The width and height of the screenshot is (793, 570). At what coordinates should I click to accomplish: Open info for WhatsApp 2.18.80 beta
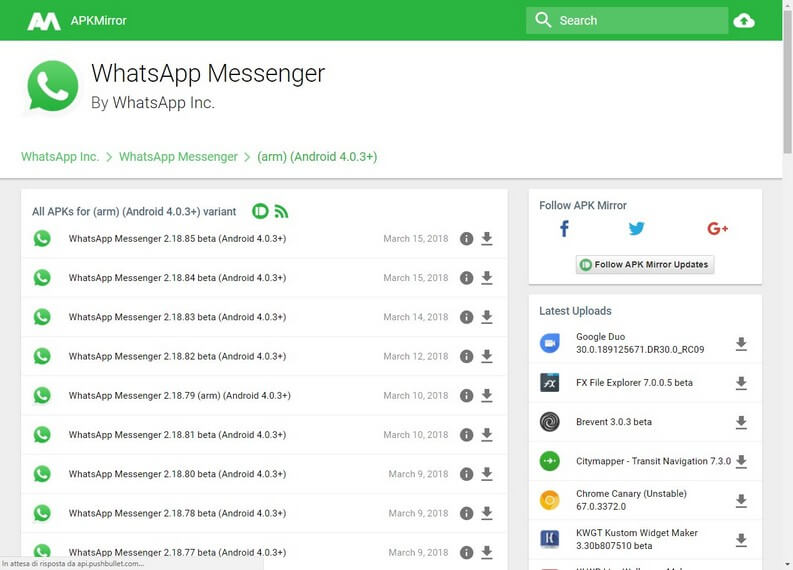[466, 474]
